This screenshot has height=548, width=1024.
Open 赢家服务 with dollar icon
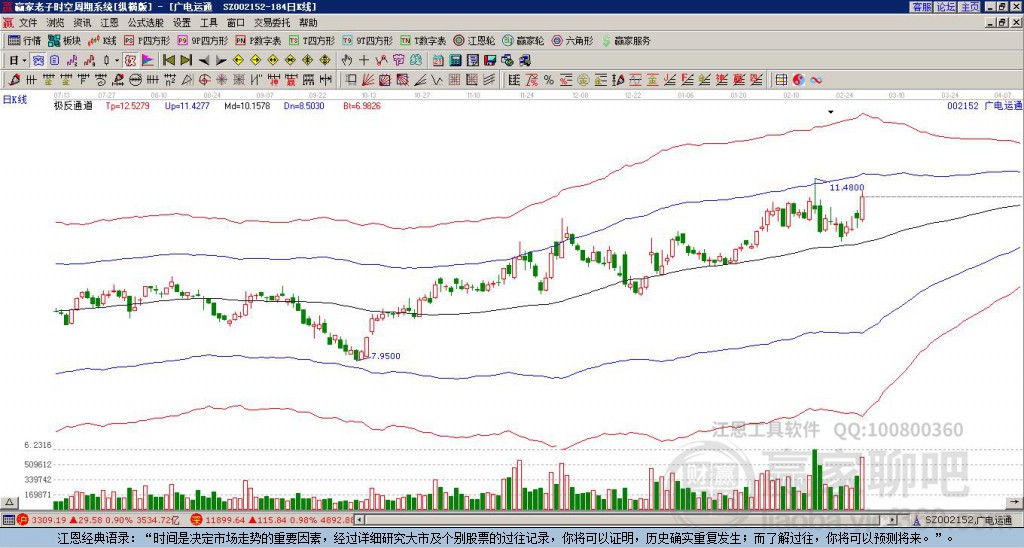626,41
